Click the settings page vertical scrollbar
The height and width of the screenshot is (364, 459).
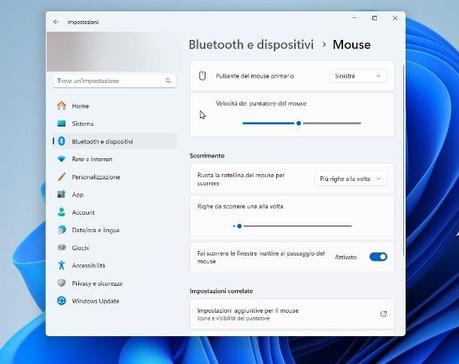(403, 160)
